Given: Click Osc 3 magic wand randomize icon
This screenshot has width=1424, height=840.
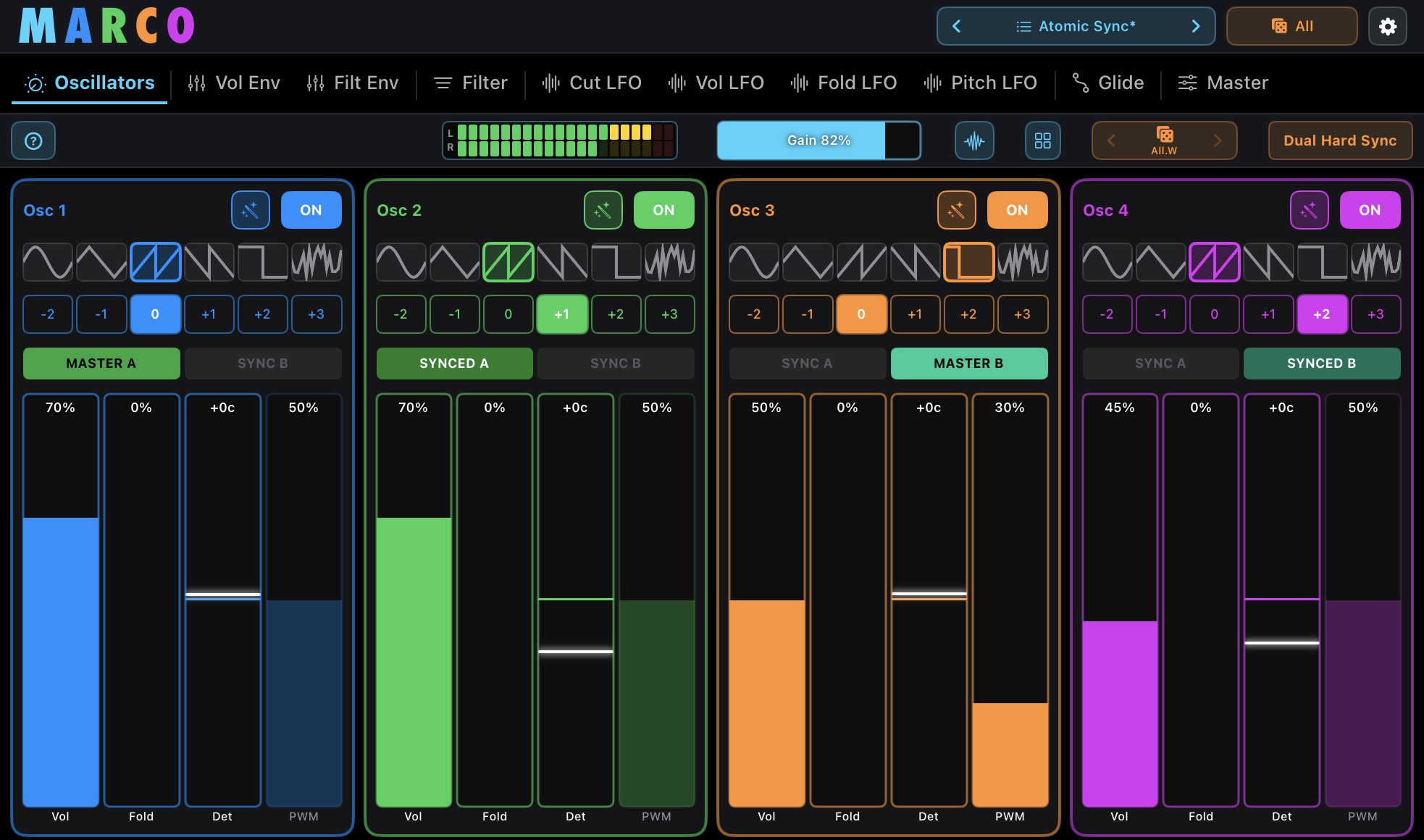Looking at the screenshot, I should point(957,210).
